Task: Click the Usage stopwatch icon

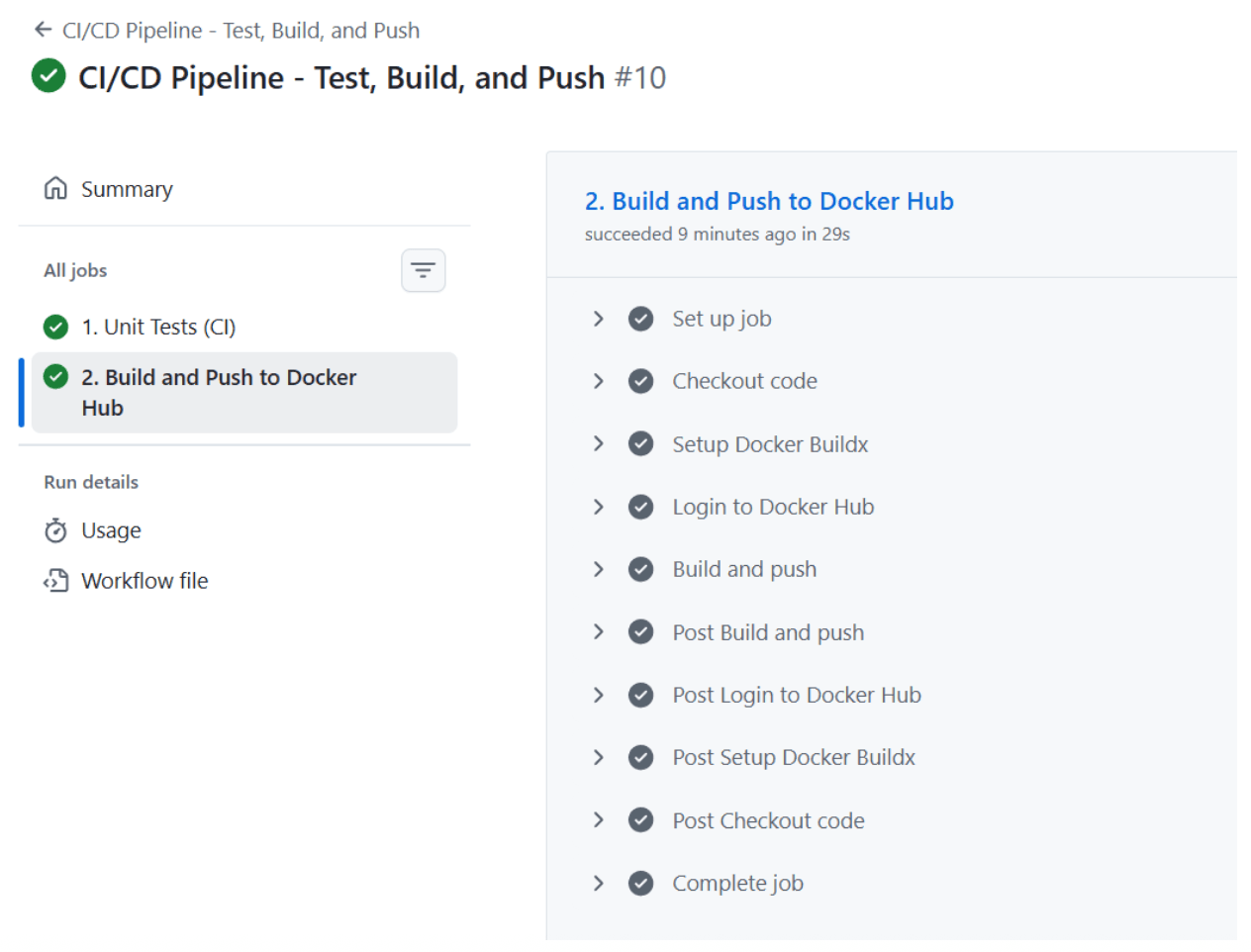Action: tap(55, 530)
